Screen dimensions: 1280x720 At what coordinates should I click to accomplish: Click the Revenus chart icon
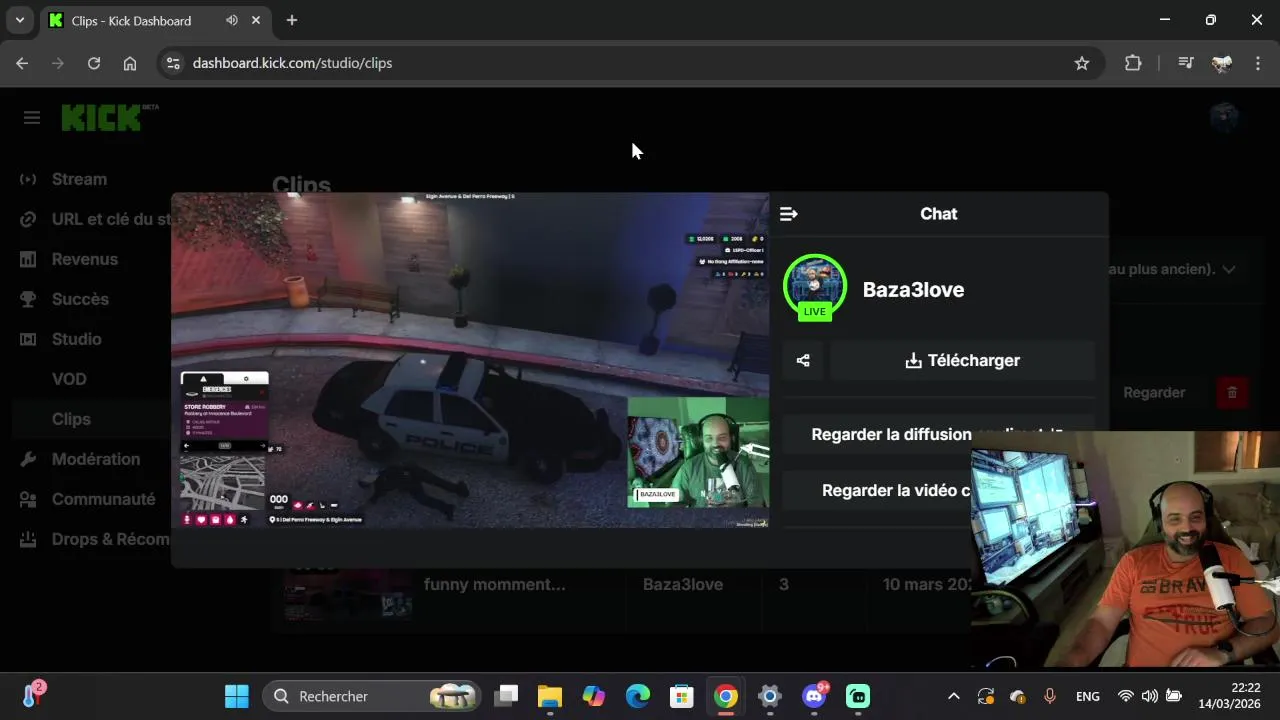(28, 259)
